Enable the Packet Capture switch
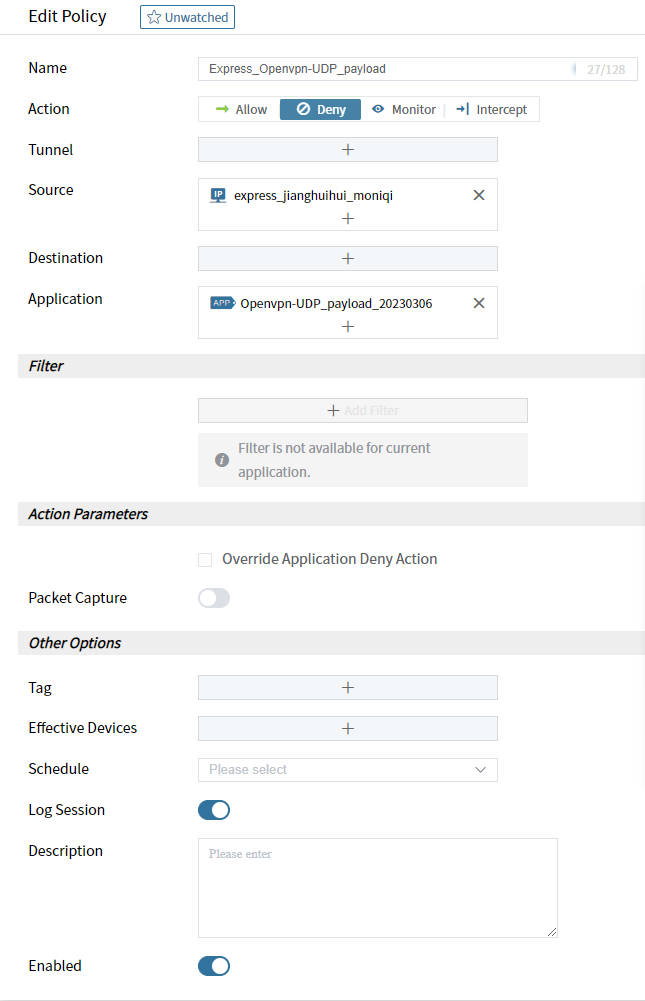The image size is (645, 1001). click(214, 598)
